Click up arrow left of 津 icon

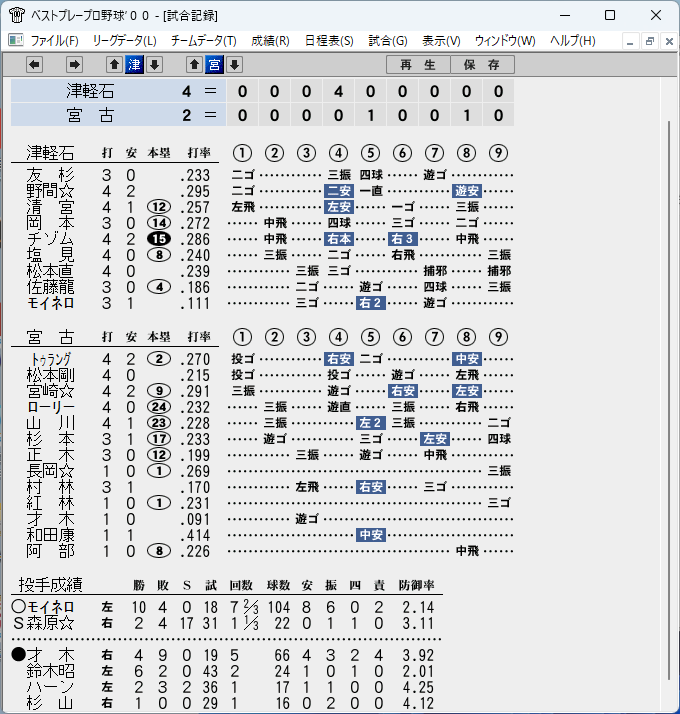tap(114, 65)
